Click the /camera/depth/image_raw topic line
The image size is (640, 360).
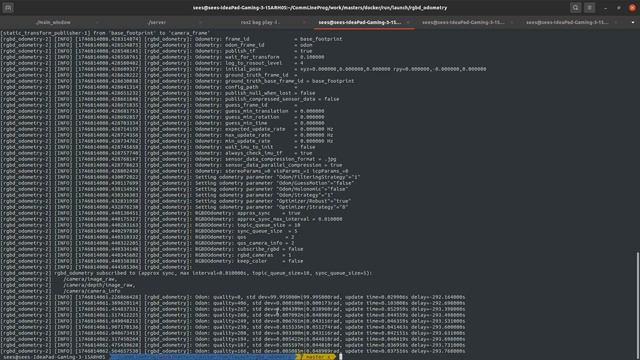pyautogui.click(x=68, y=285)
